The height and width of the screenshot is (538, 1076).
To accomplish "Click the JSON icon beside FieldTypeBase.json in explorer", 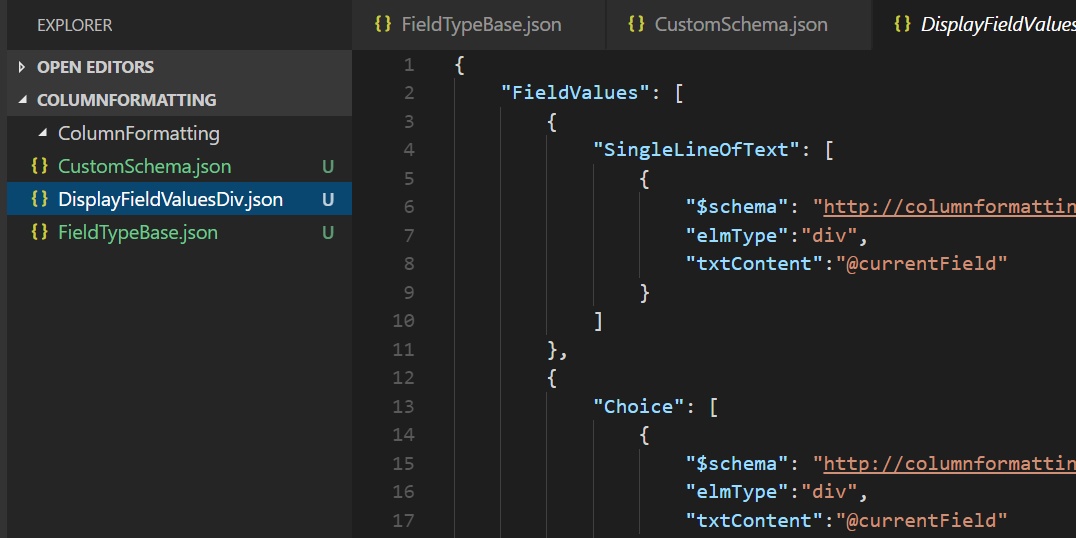I will coord(40,233).
